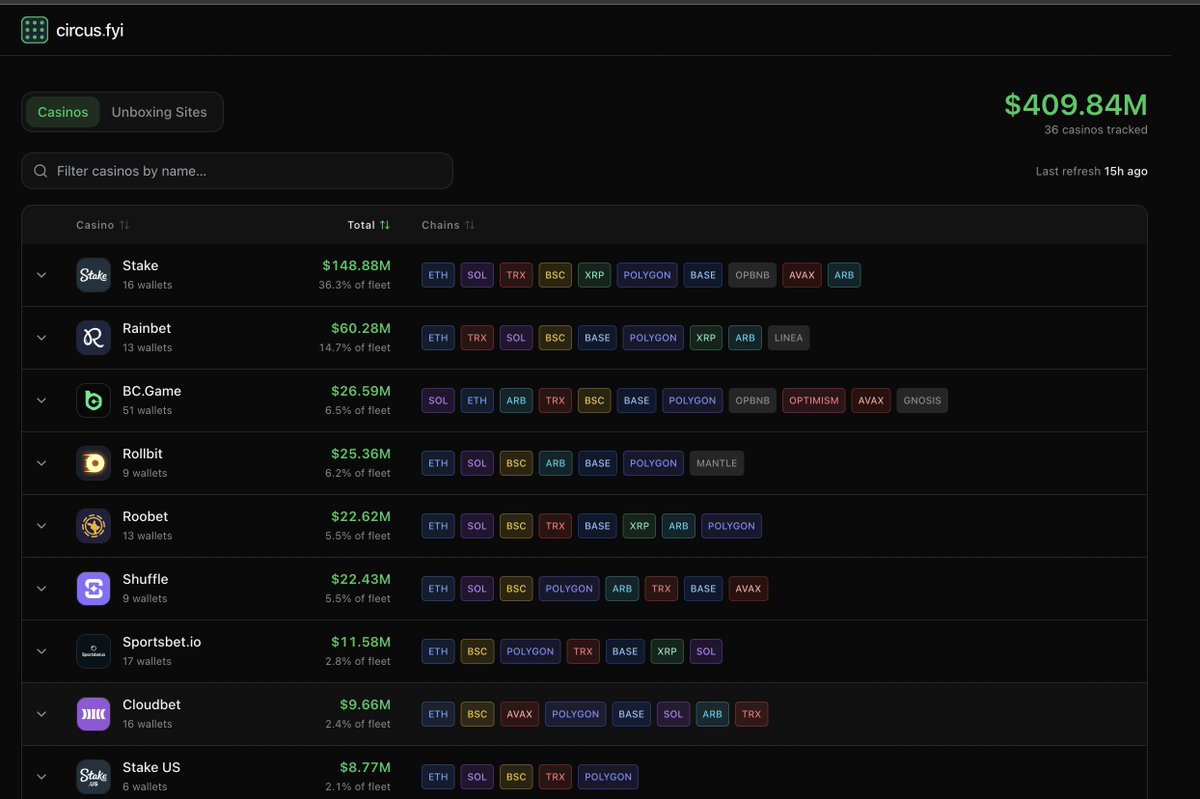Expand the Rollbit row chevron
The height and width of the screenshot is (799, 1200).
[x=41, y=463]
